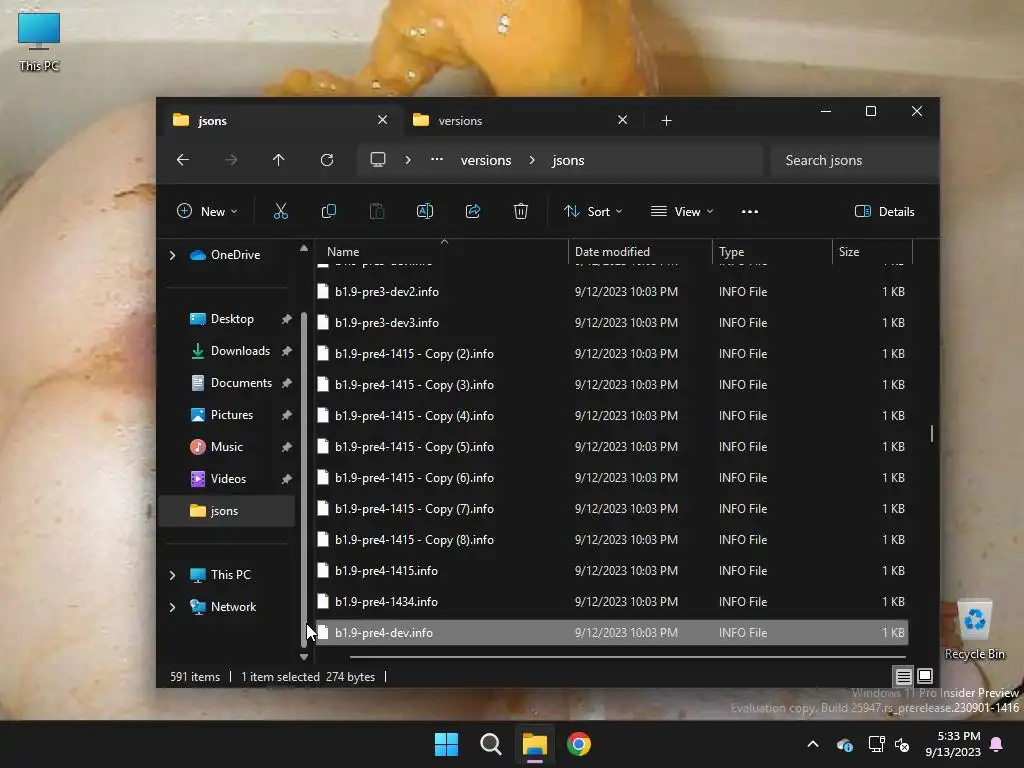
Task: Open the Recycle Bin desktop icon
Action: point(975,630)
